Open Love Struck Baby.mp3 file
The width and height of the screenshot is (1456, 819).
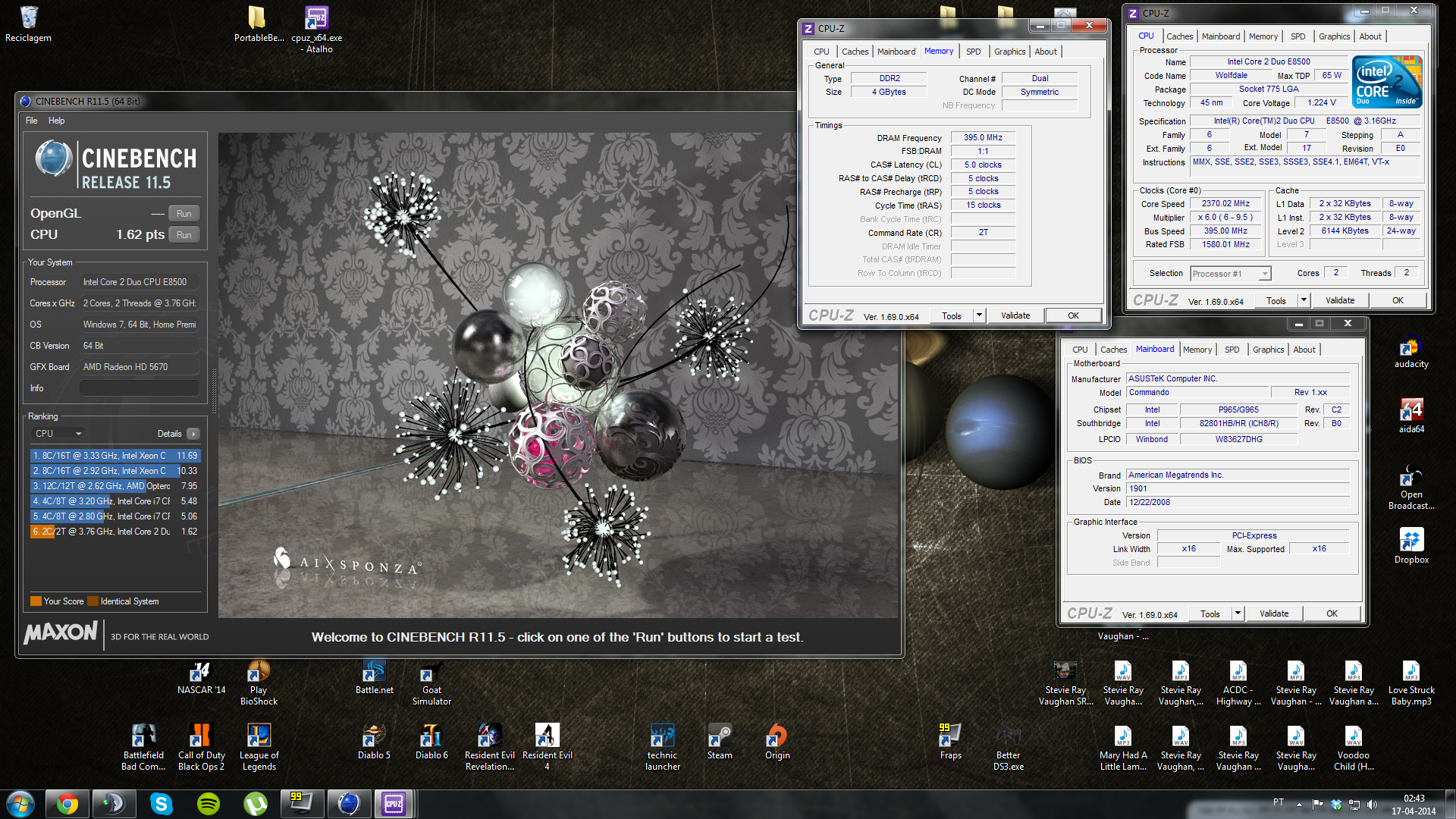[x=1411, y=683]
